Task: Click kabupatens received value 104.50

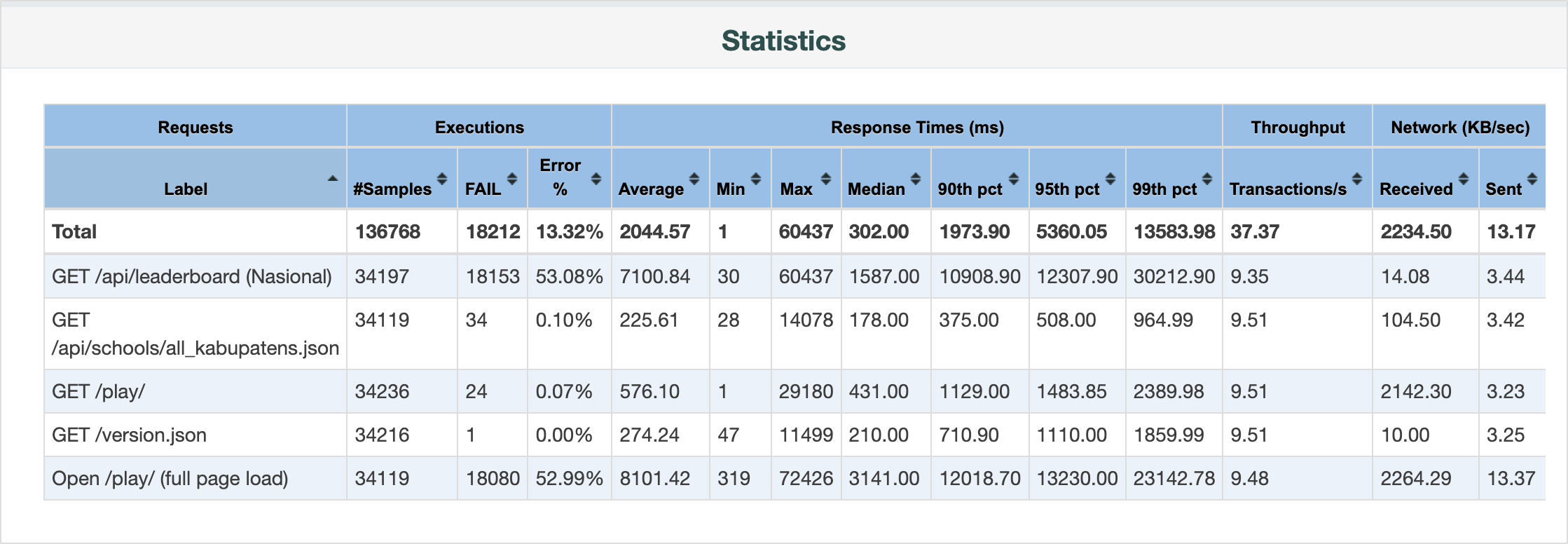Action: (1410, 320)
